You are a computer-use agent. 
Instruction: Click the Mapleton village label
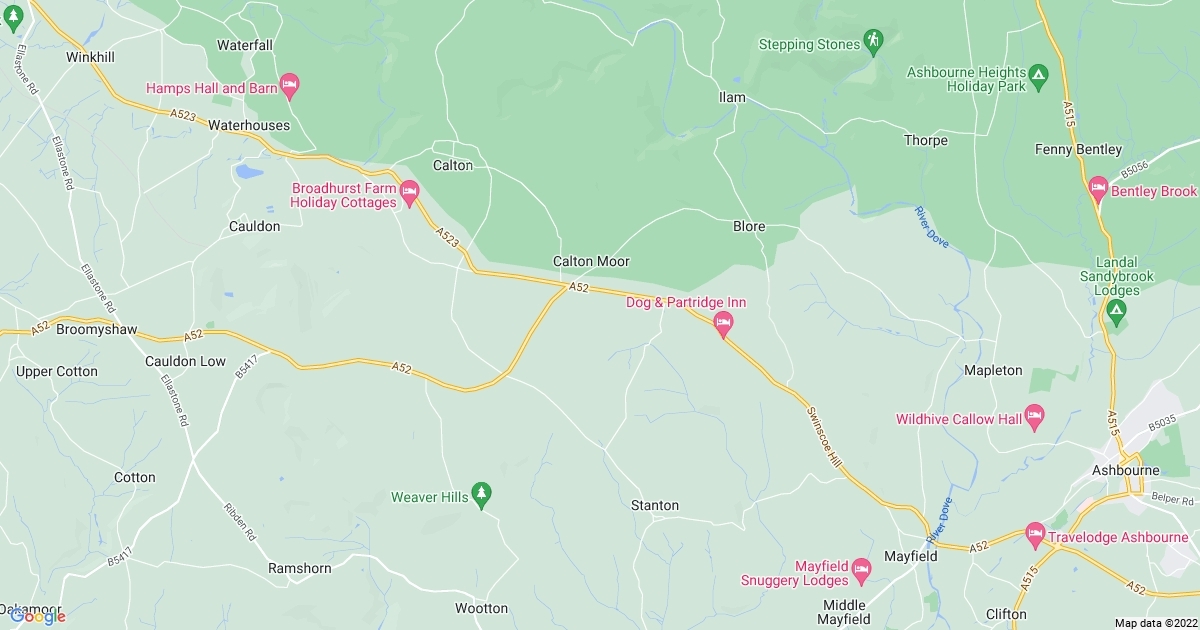(x=993, y=370)
